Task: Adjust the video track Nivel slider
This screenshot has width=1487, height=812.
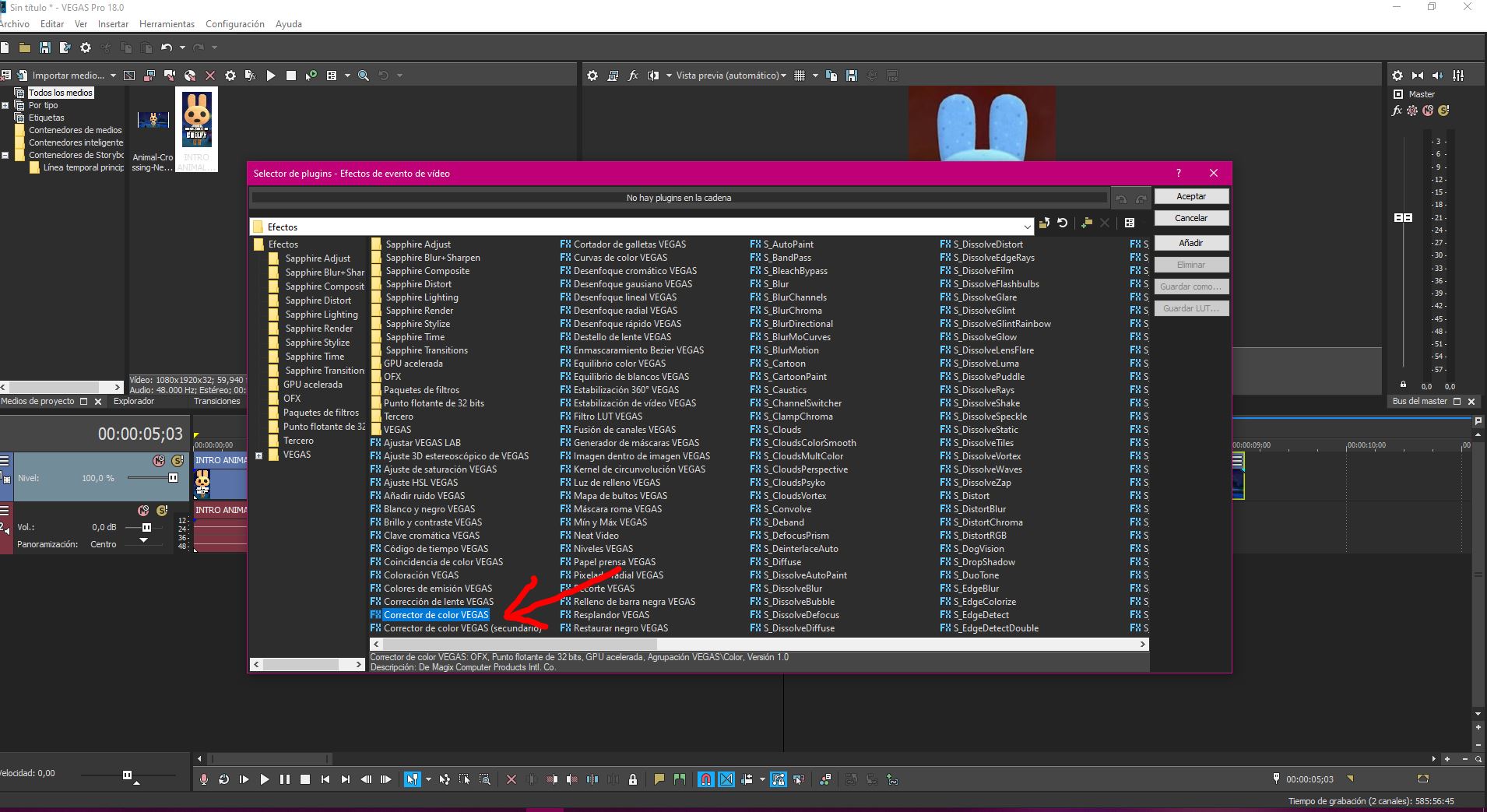Action: [x=173, y=478]
